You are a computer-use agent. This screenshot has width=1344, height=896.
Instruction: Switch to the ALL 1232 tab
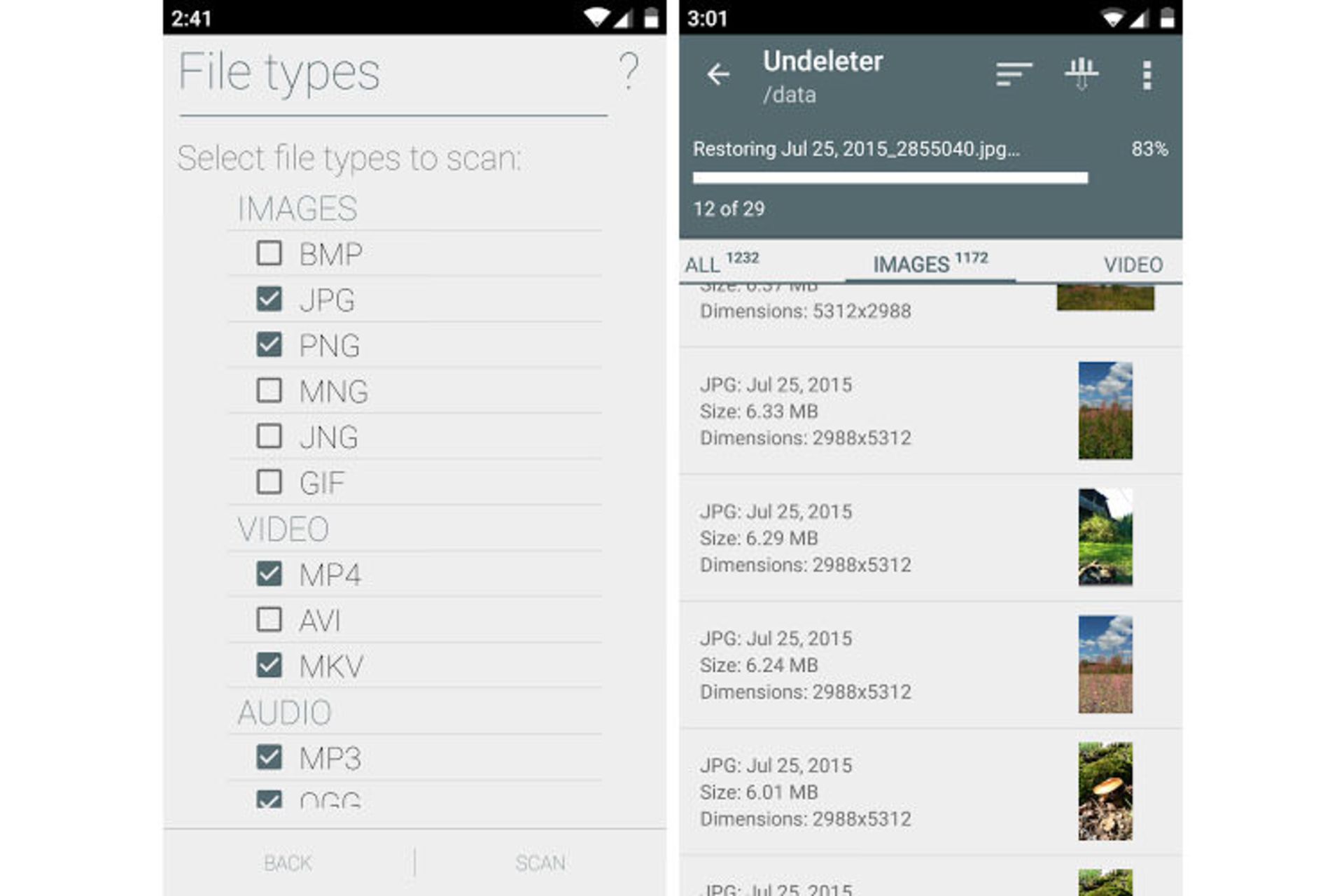[x=722, y=262]
